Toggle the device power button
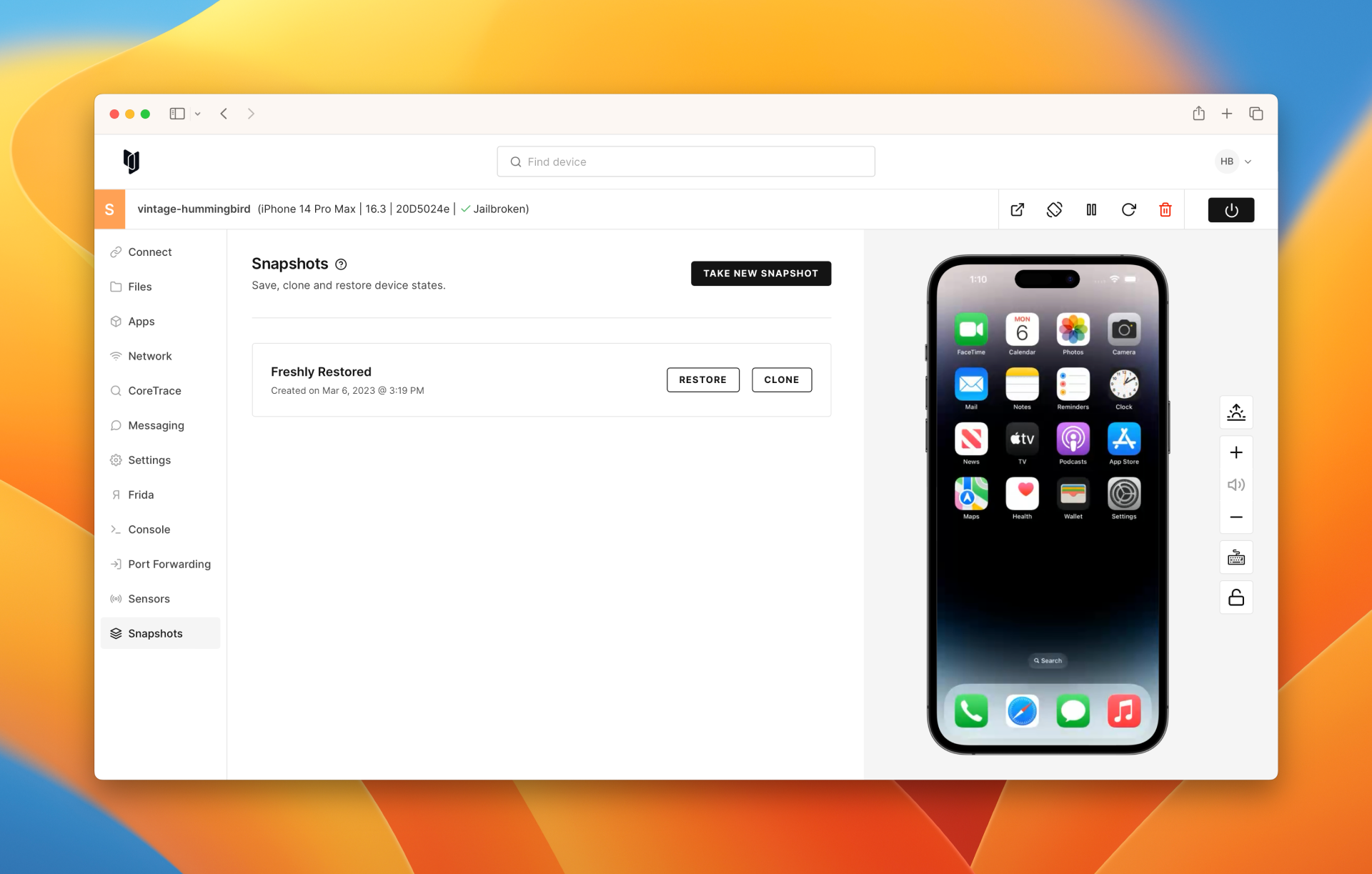 tap(1231, 209)
